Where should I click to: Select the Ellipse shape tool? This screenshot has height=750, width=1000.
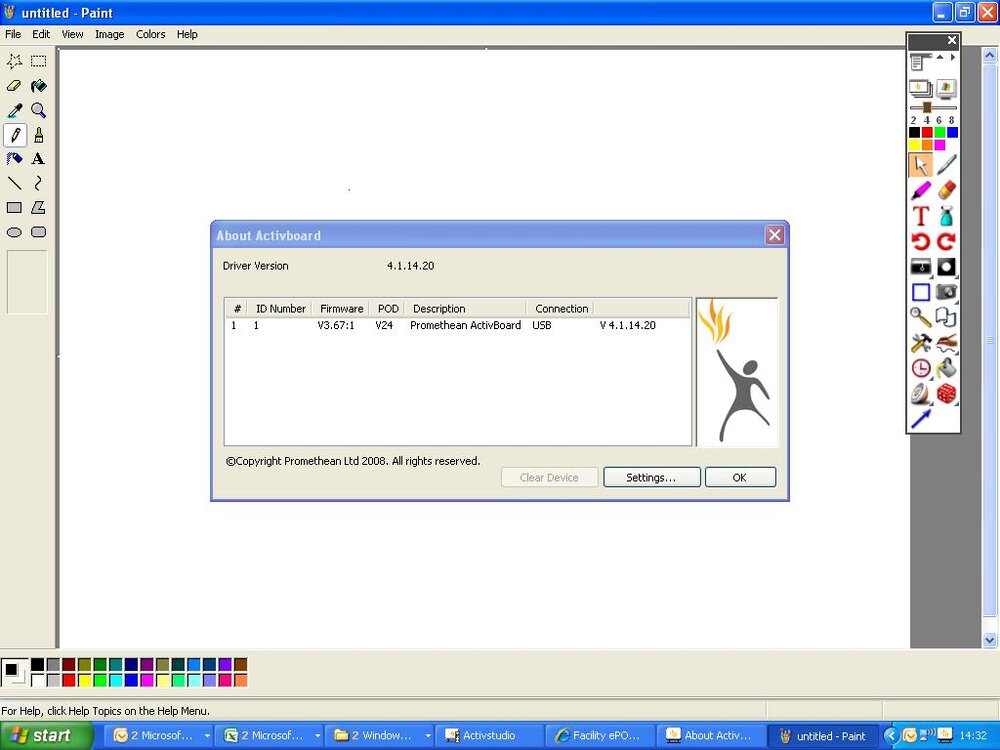click(x=15, y=232)
